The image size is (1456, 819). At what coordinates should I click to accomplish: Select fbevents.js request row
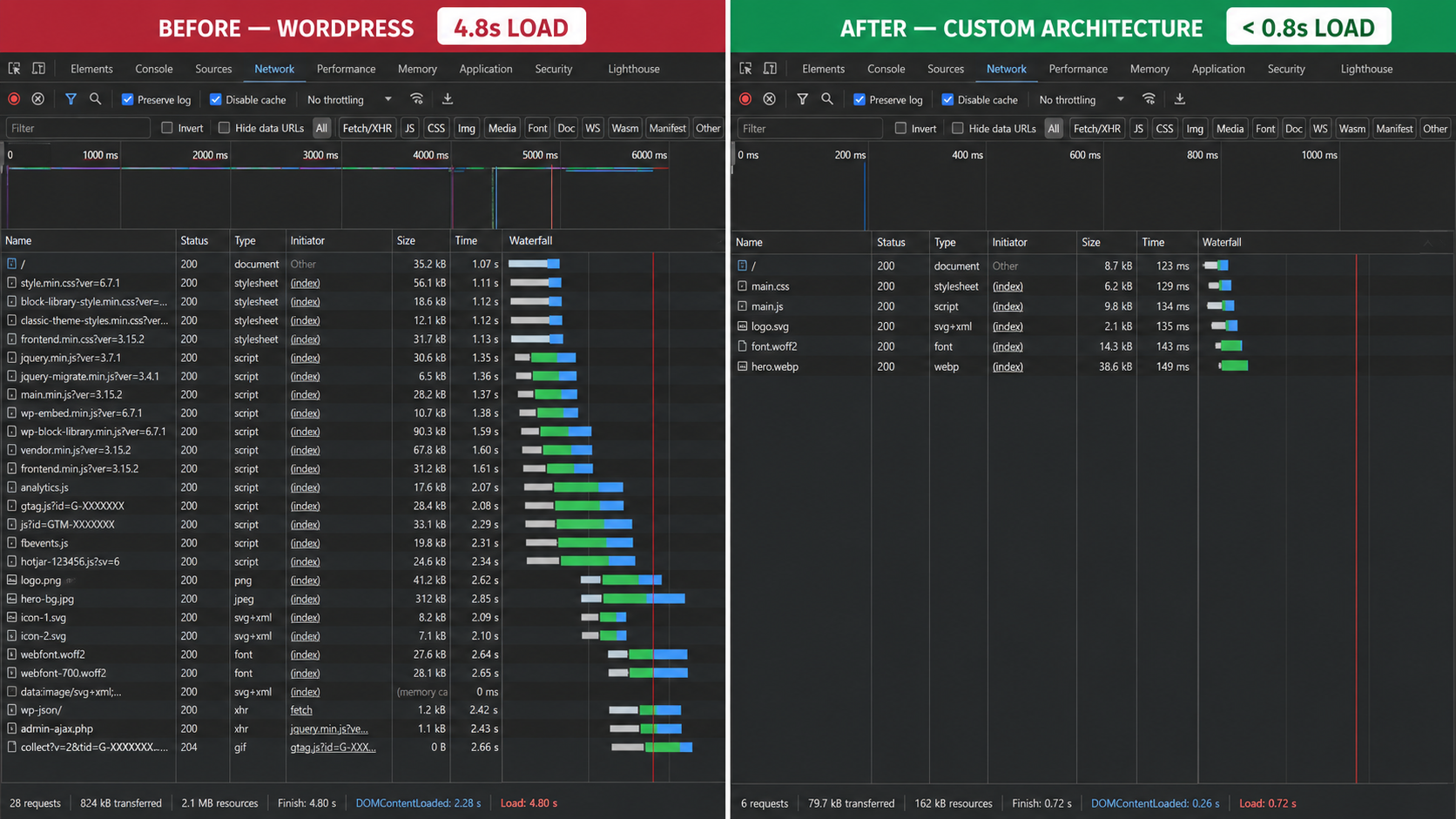click(363, 543)
